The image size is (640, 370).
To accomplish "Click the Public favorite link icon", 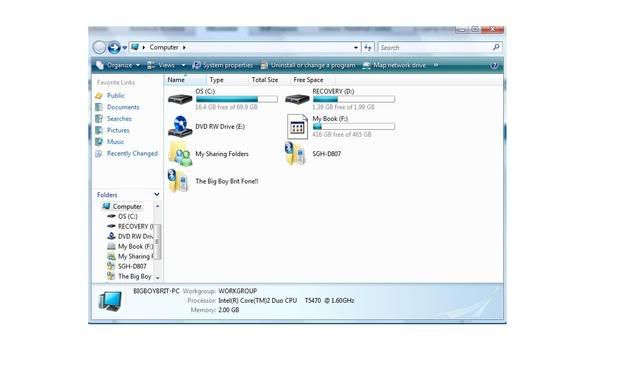I will coord(99,95).
